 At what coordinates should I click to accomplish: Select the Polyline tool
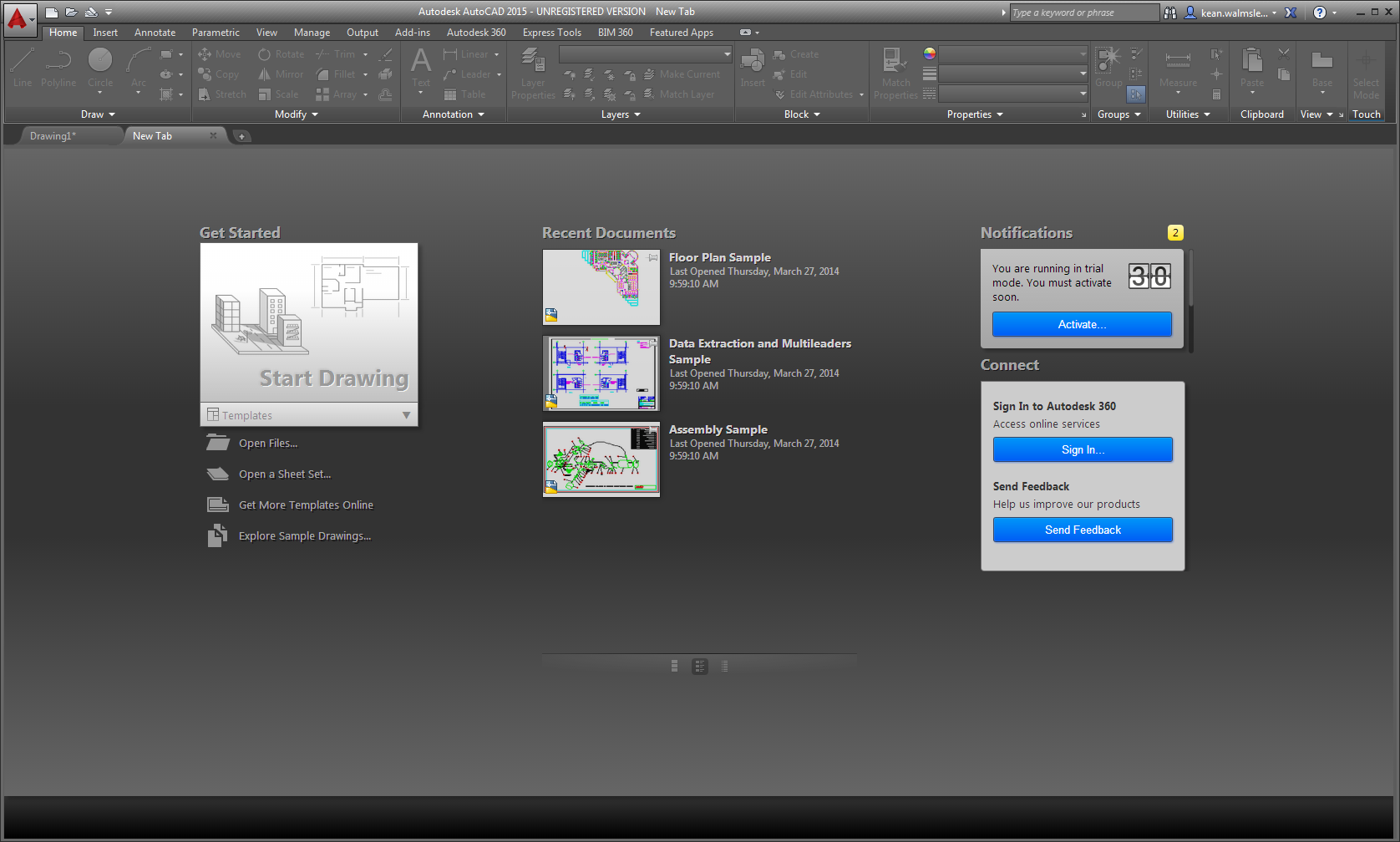[58, 67]
